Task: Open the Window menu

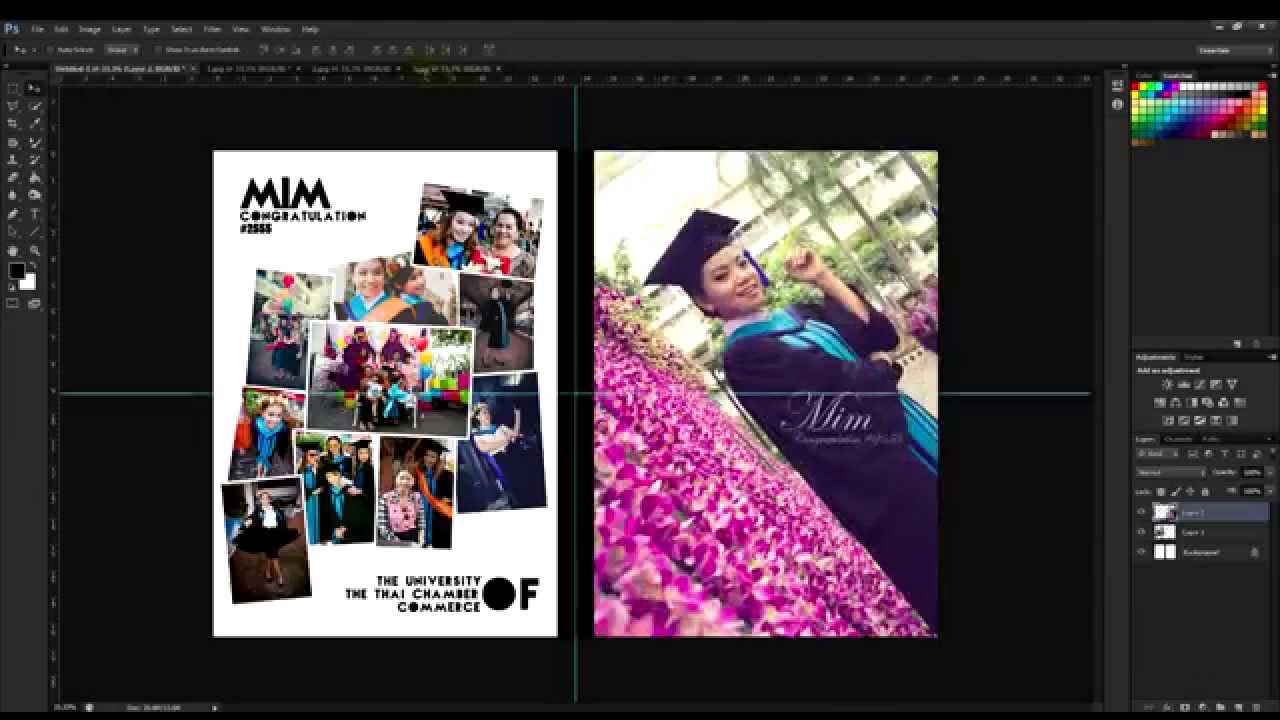Action: tap(275, 29)
